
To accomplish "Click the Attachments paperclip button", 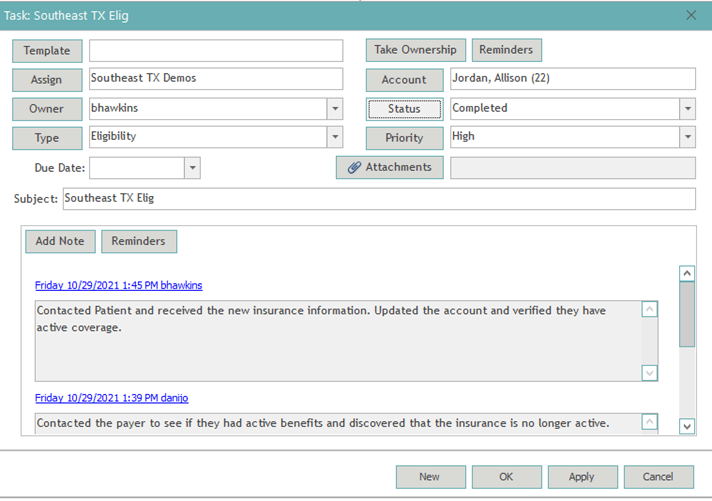I will tap(389, 168).
